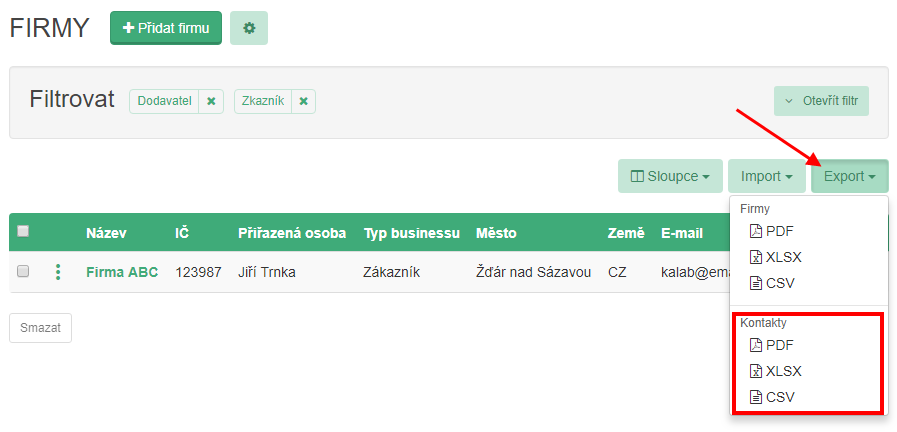Export Firmy as CSV

click(772, 283)
